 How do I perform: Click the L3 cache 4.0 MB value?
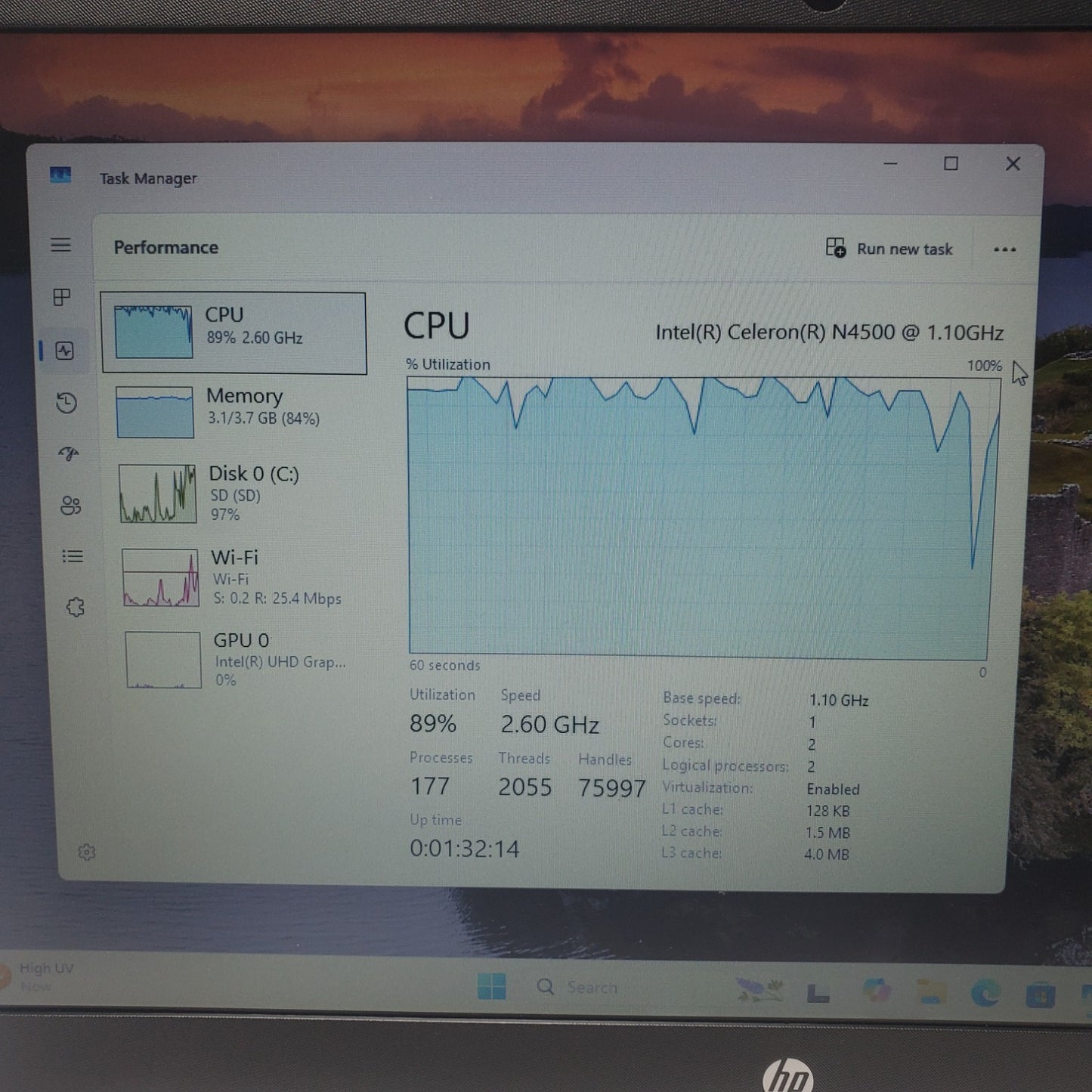coord(827,855)
